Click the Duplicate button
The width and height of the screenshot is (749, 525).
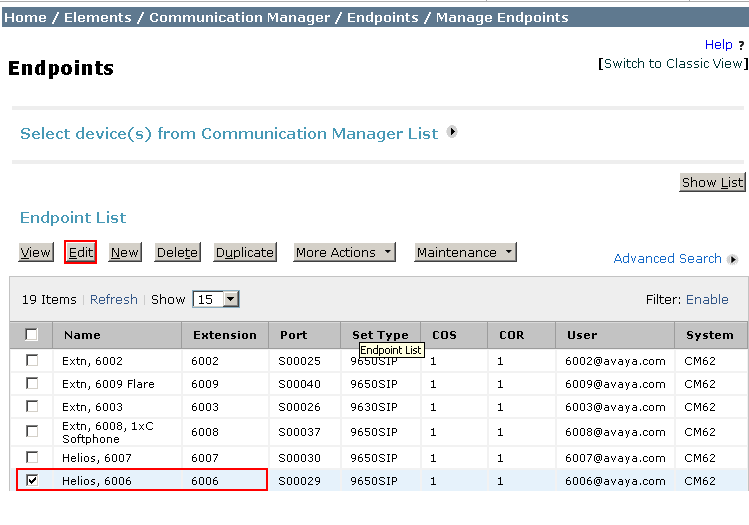click(245, 253)
